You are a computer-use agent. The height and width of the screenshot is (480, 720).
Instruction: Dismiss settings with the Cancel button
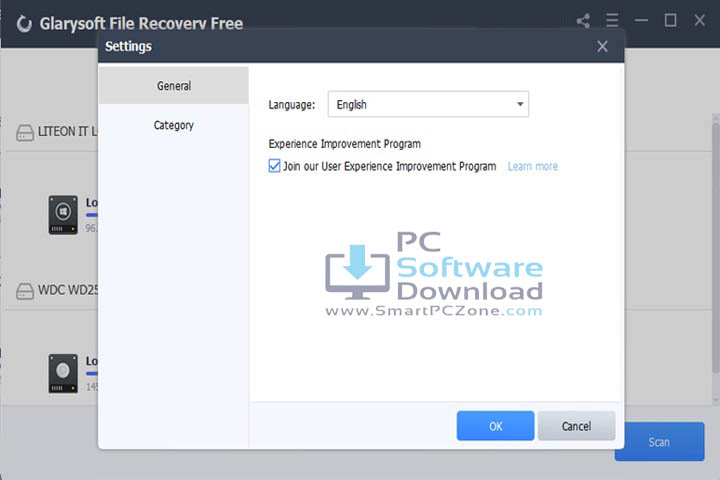(576, 426)
